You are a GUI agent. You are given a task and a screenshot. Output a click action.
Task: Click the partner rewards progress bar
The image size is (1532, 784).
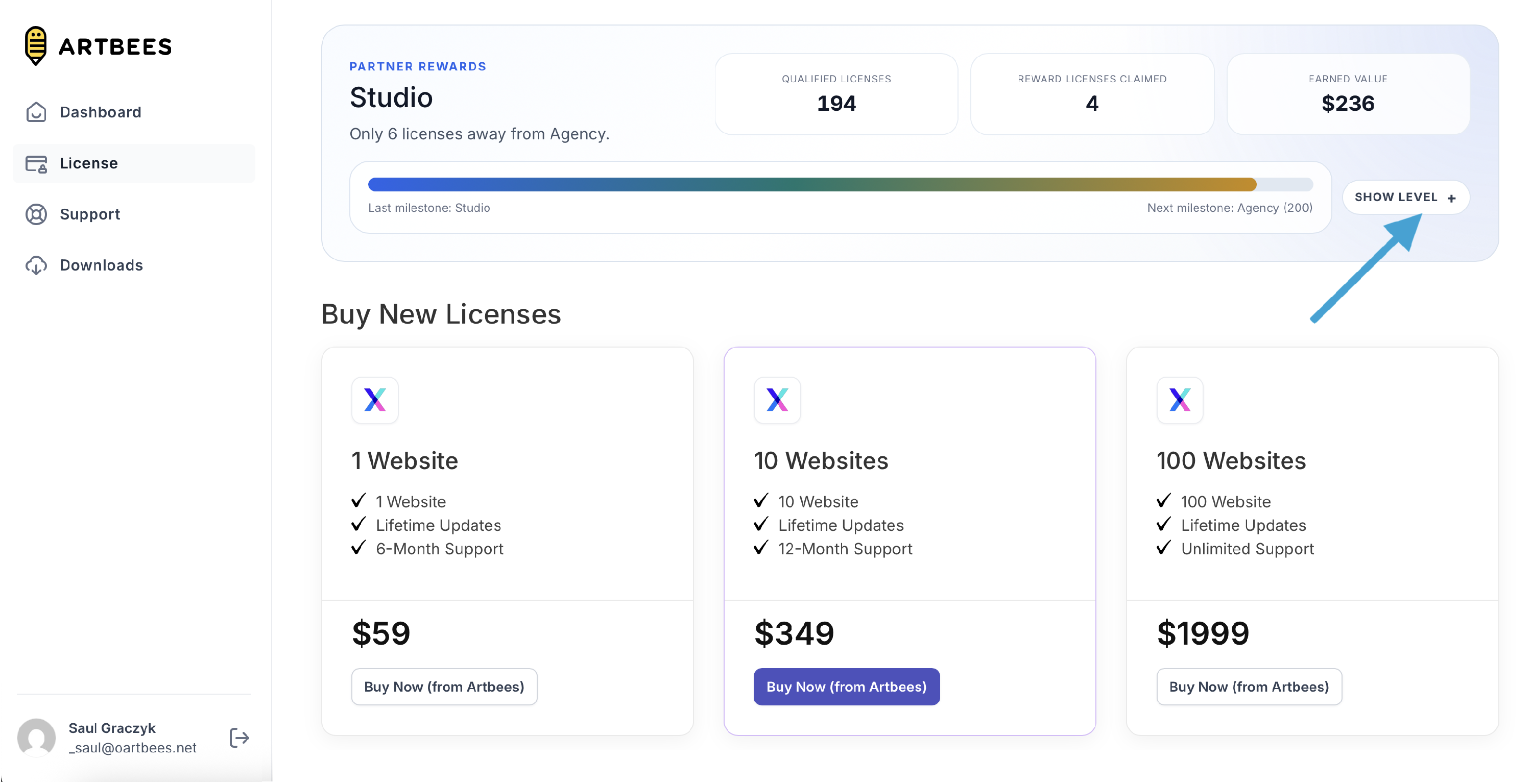pyautogui.click(x=840, y=184)
